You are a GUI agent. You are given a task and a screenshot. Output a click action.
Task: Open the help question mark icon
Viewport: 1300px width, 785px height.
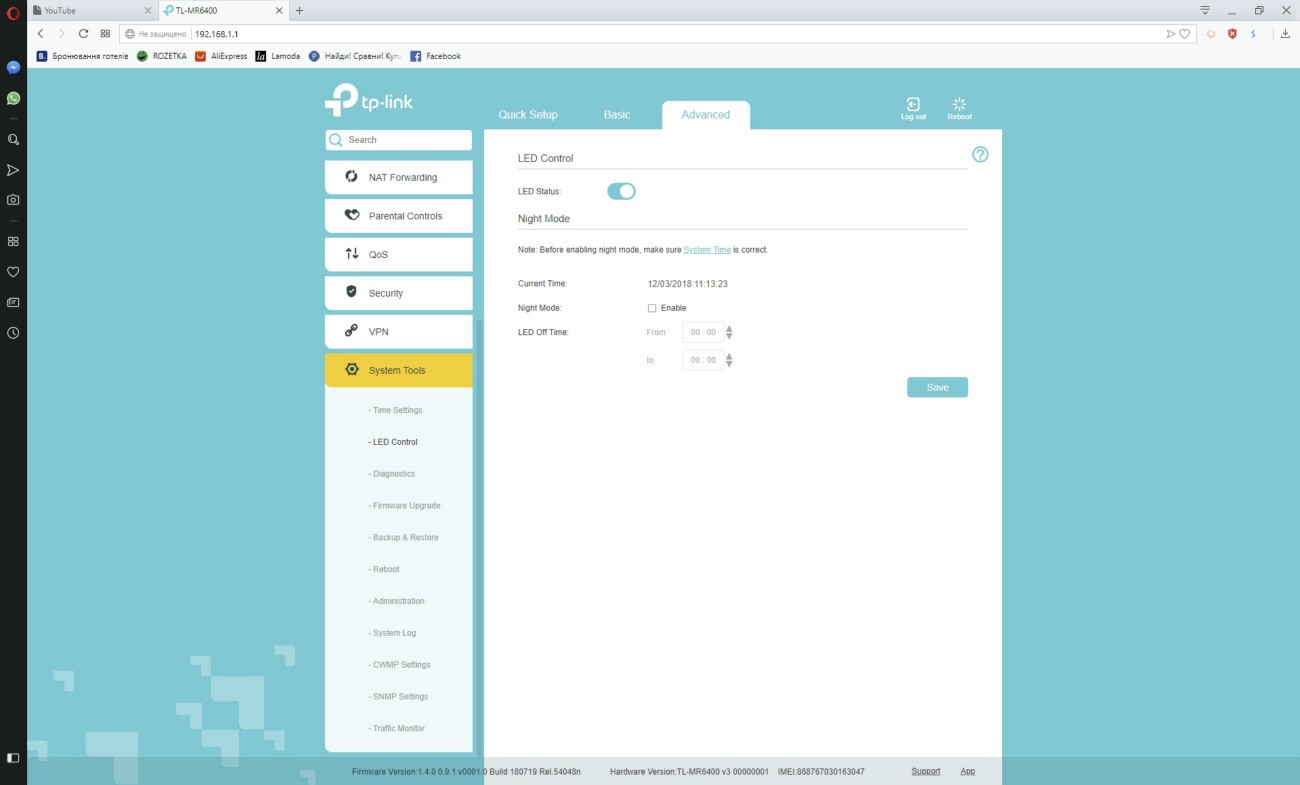[980, 154]
